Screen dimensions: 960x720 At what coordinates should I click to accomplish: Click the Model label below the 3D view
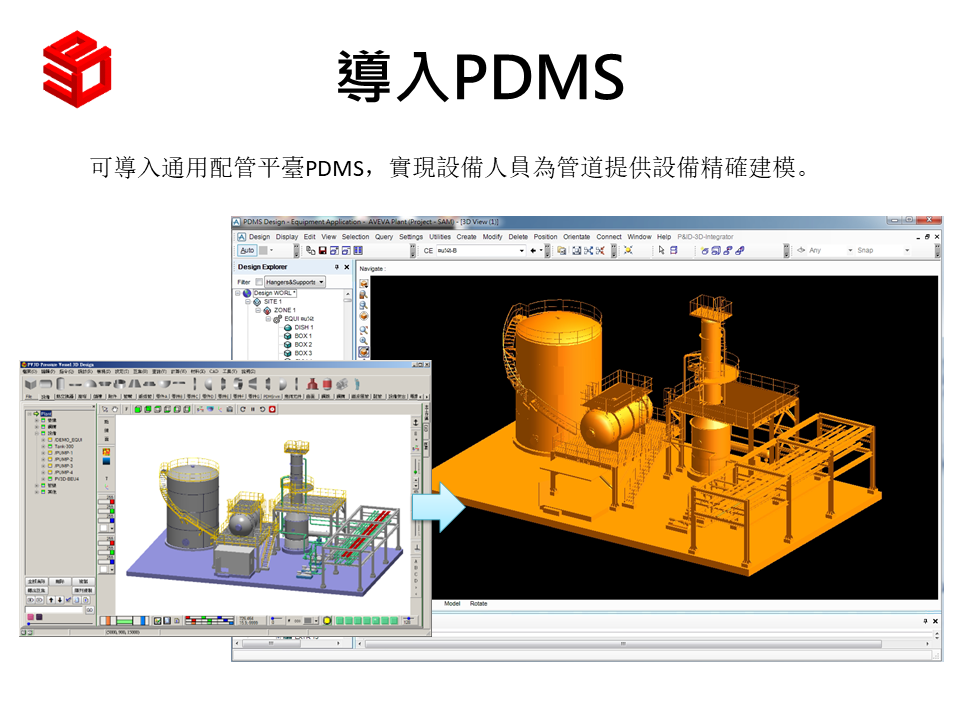pyautogui.click(x=452, y=604)
